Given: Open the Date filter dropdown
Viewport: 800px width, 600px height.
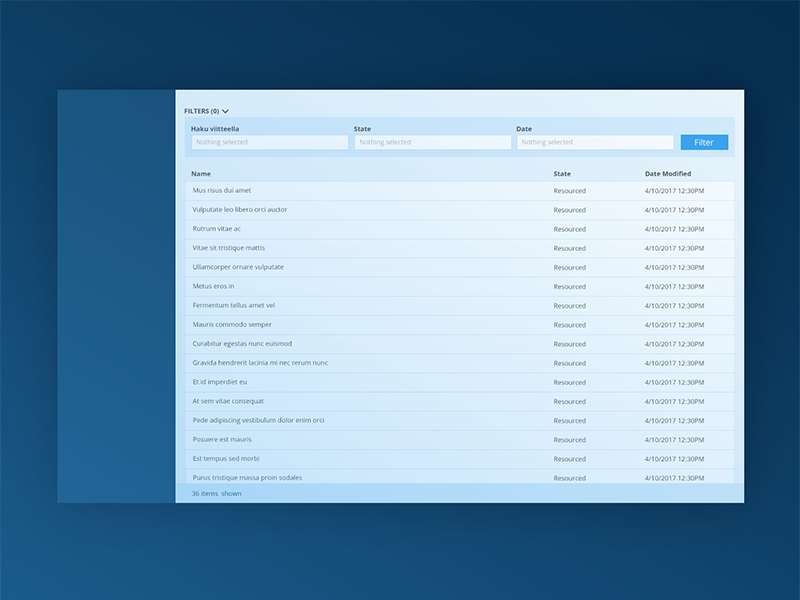Looking at the screenshot, I should (592, 142).
